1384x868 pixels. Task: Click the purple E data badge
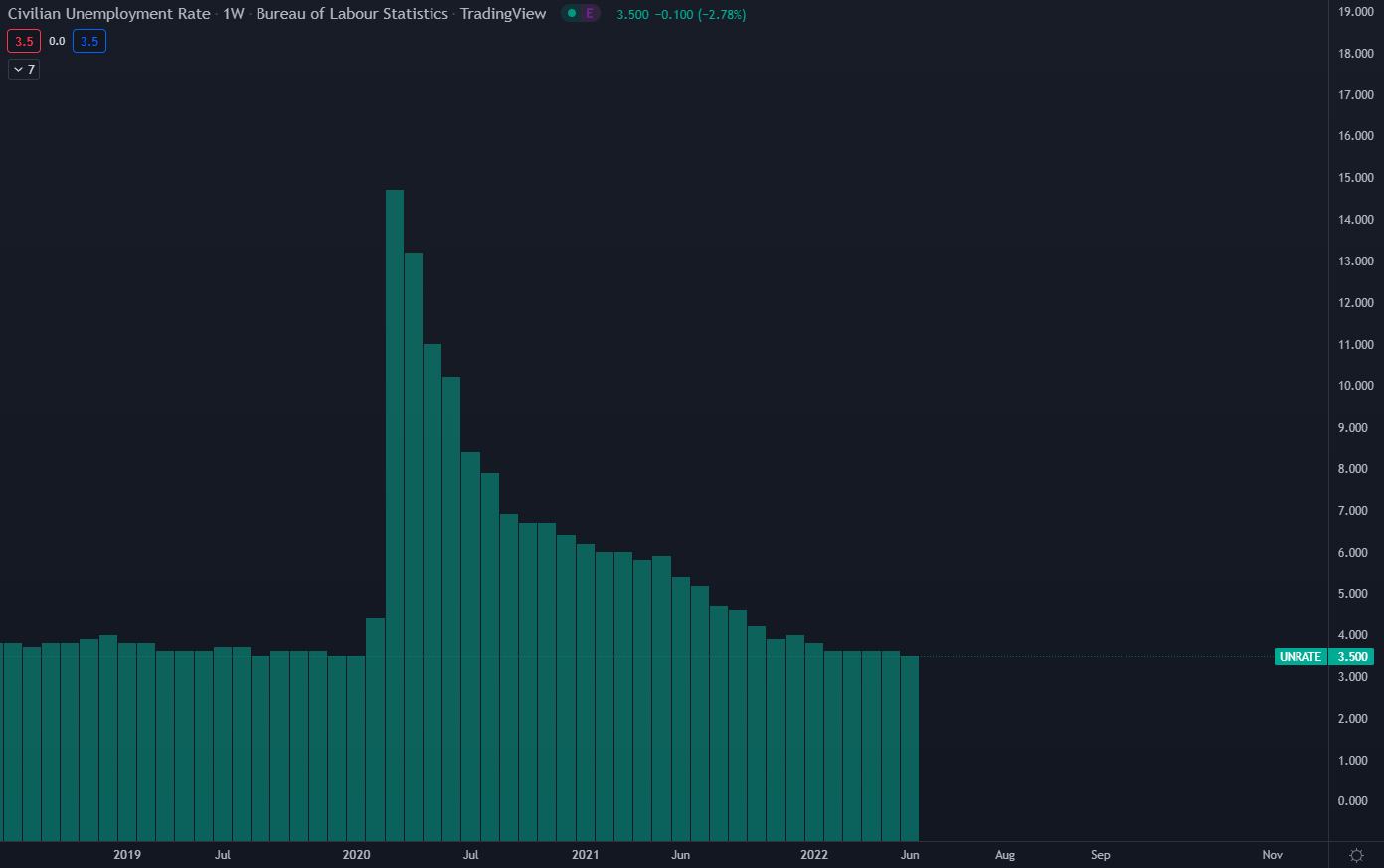[590, 14]
